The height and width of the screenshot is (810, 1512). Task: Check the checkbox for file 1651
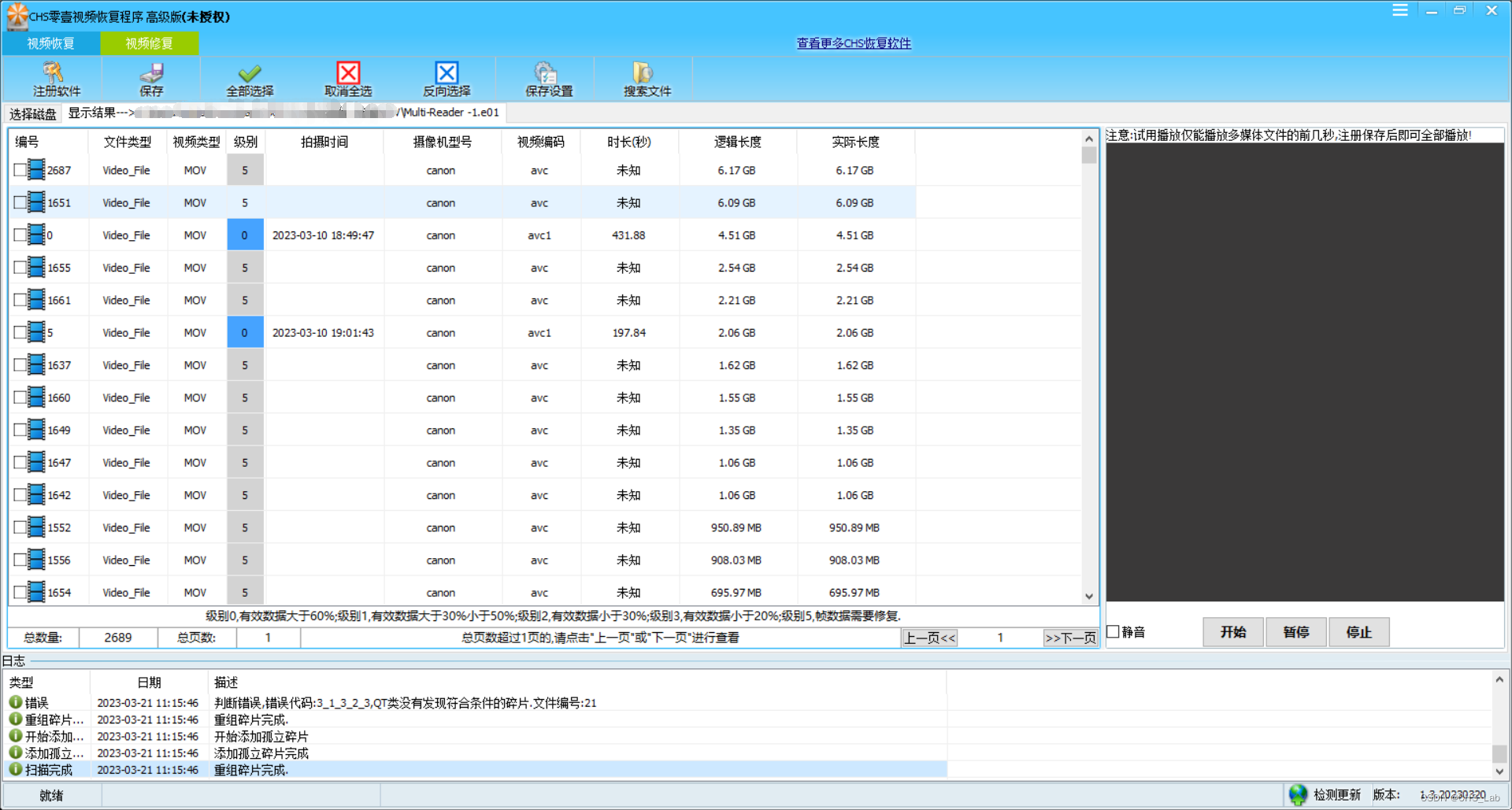click(x=20, y=202)
